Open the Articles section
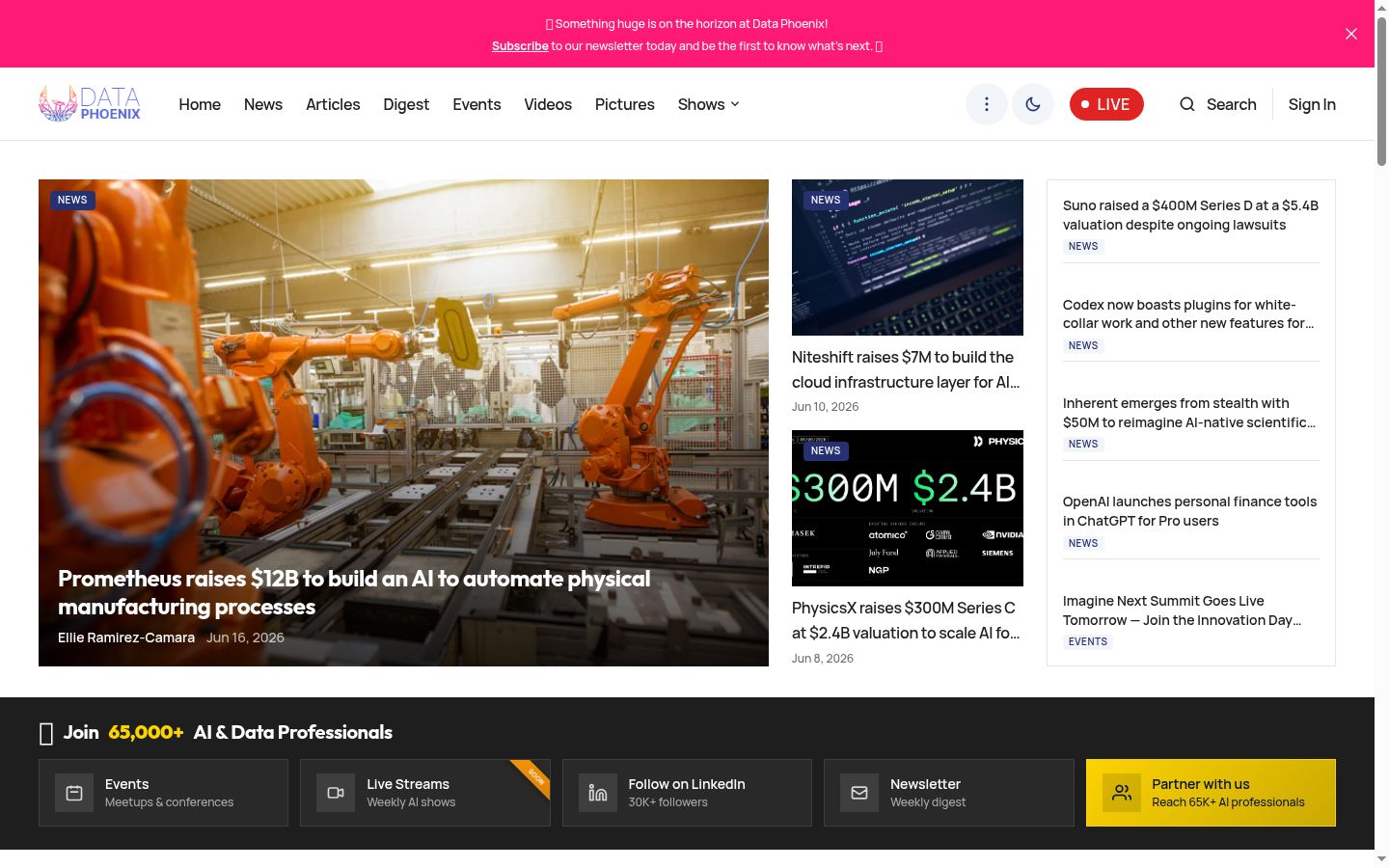 coord(333,104)
